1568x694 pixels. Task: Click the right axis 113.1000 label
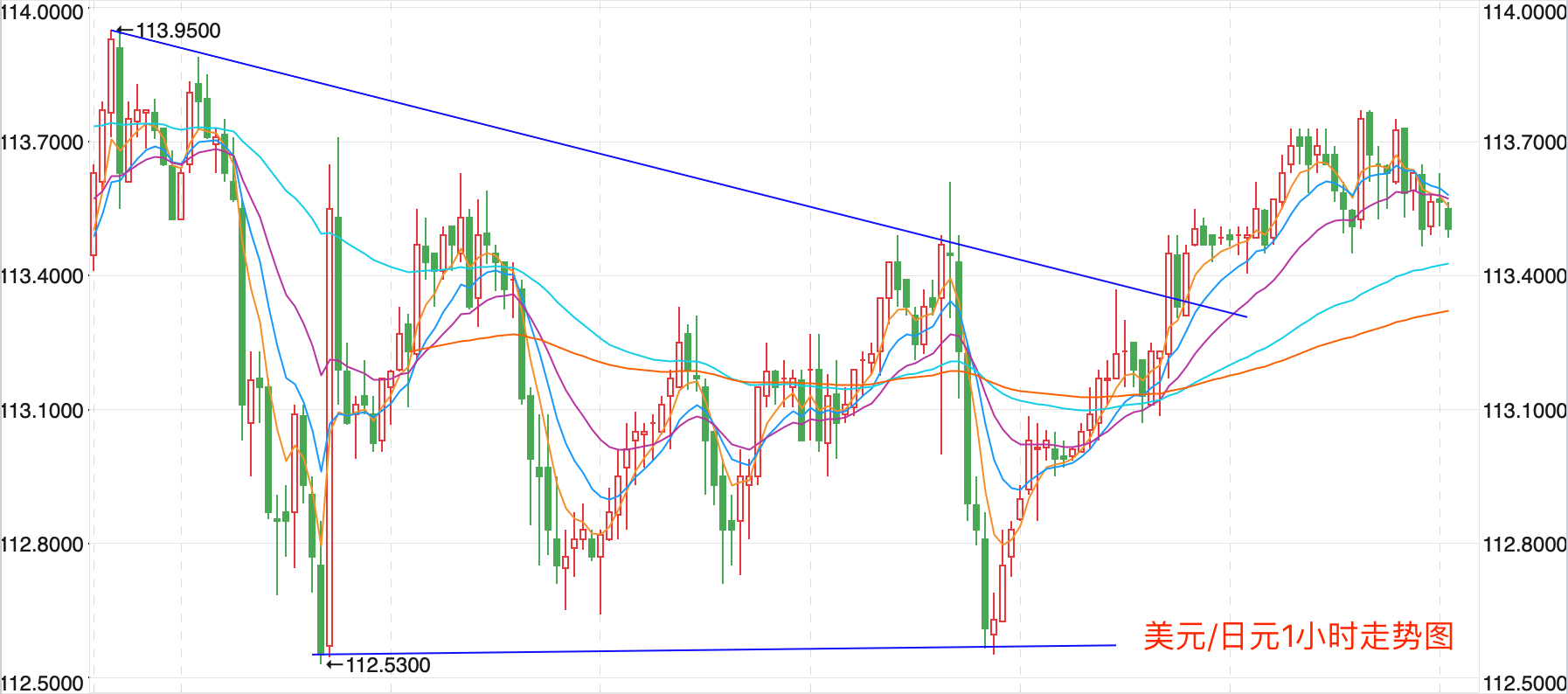(x=1525, y=411)
